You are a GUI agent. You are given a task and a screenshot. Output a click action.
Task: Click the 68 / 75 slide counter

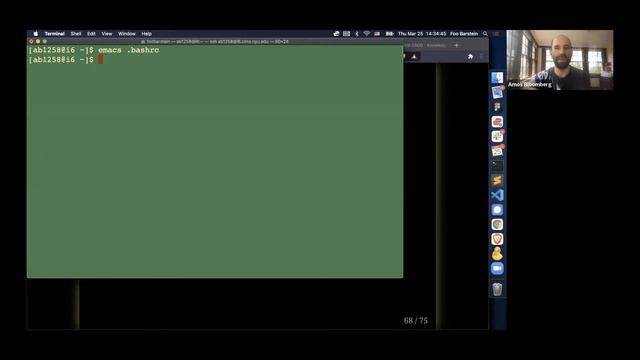click(416, 321)
